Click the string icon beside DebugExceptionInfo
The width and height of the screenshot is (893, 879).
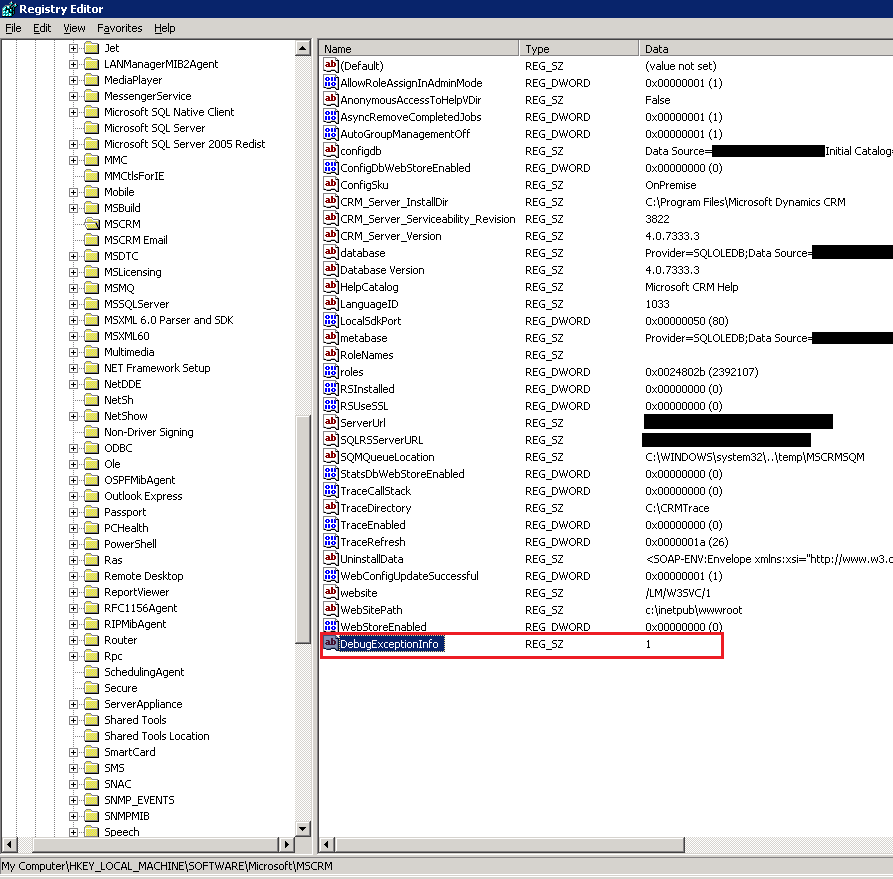[x=330, y=643]
